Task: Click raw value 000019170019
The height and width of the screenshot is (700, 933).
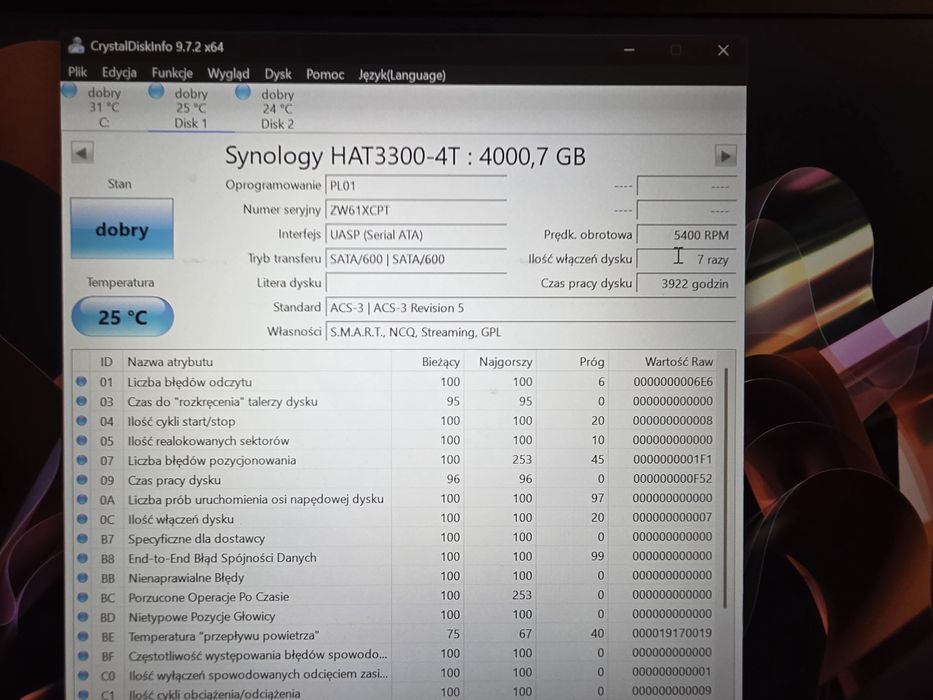Action: pos(672,633)
